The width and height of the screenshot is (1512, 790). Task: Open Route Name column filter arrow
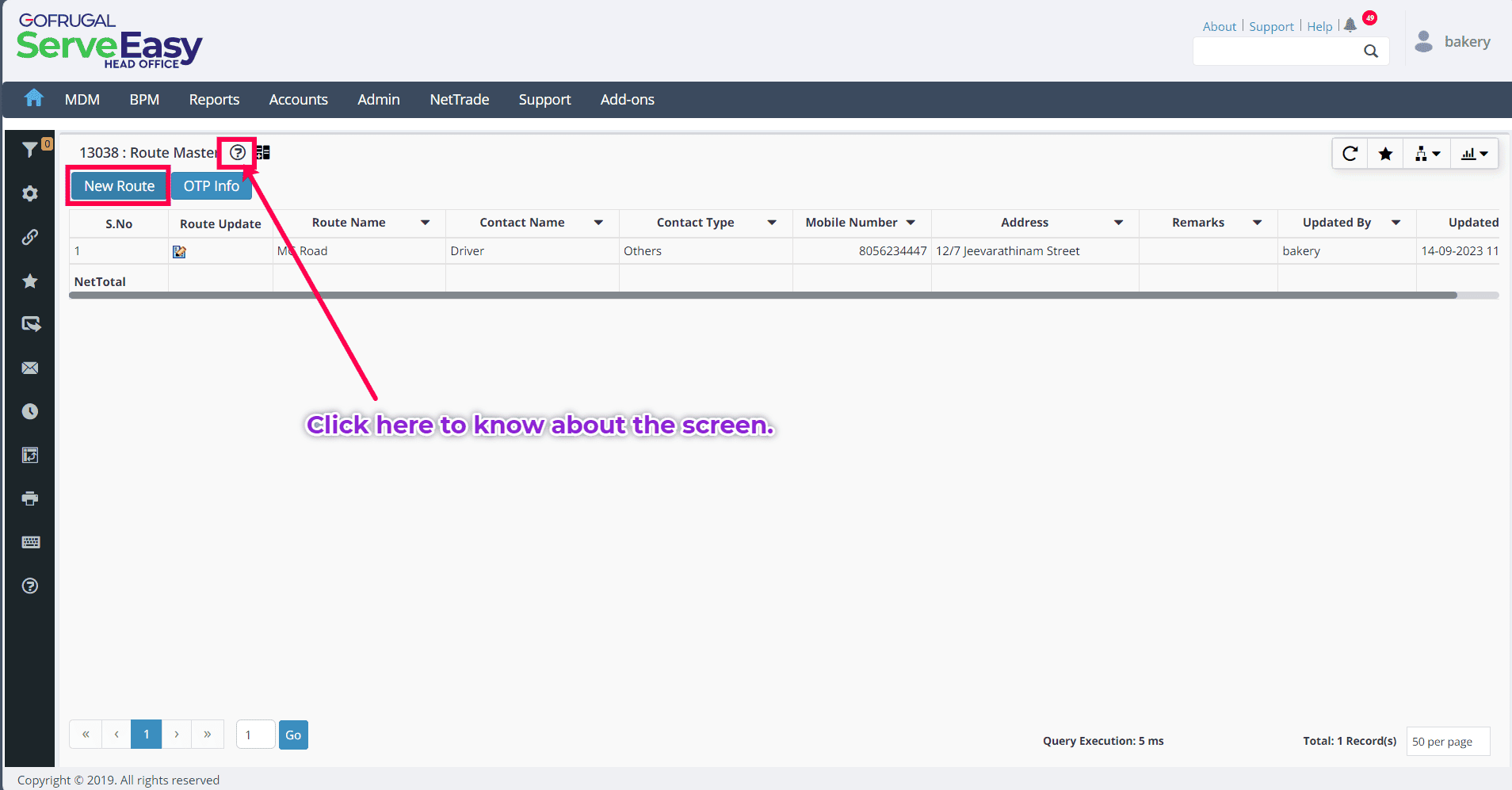[x=426, y=223]
